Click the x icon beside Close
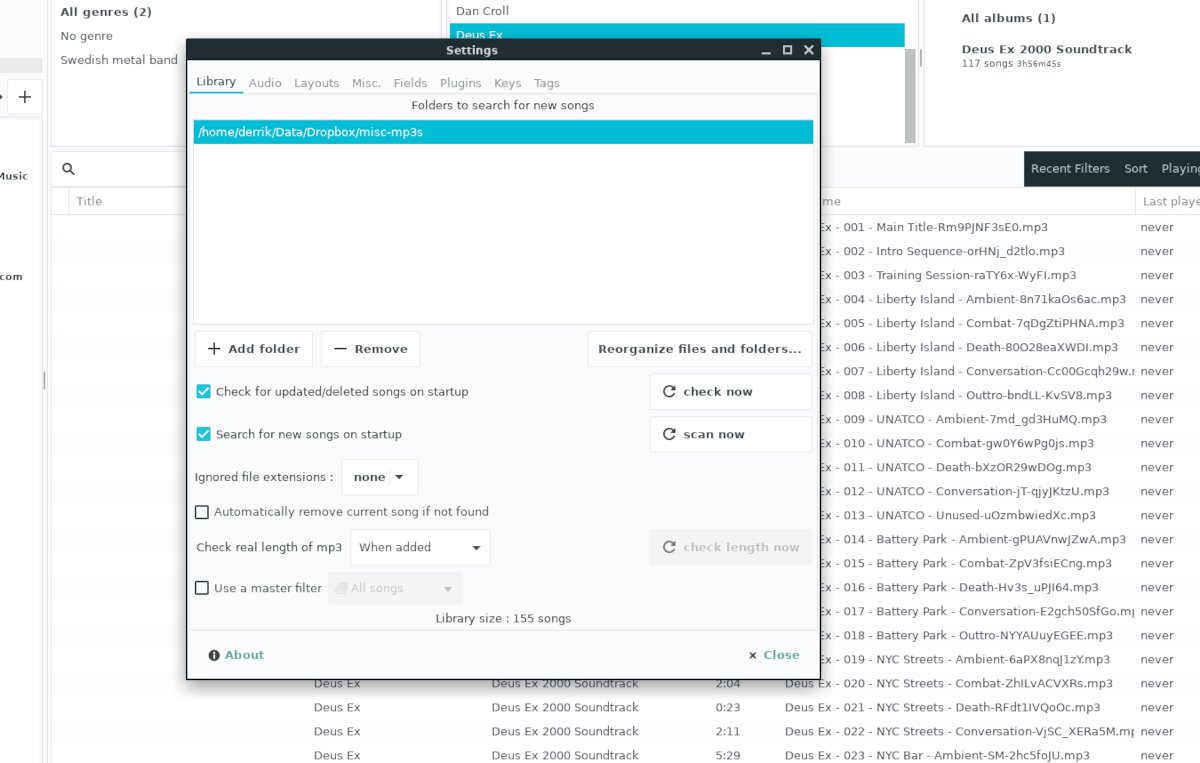This screenshot has height=763, width=1200. click(753, 655)
